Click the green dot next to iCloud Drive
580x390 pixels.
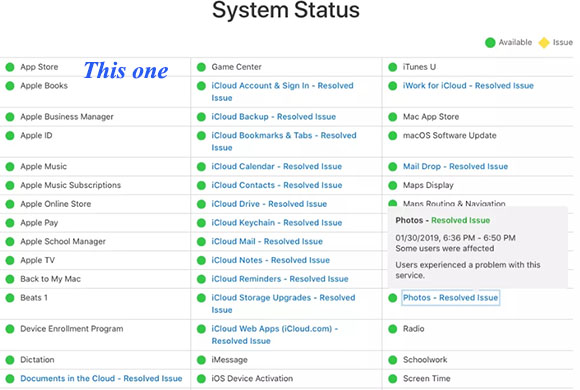tap(201, 204)
